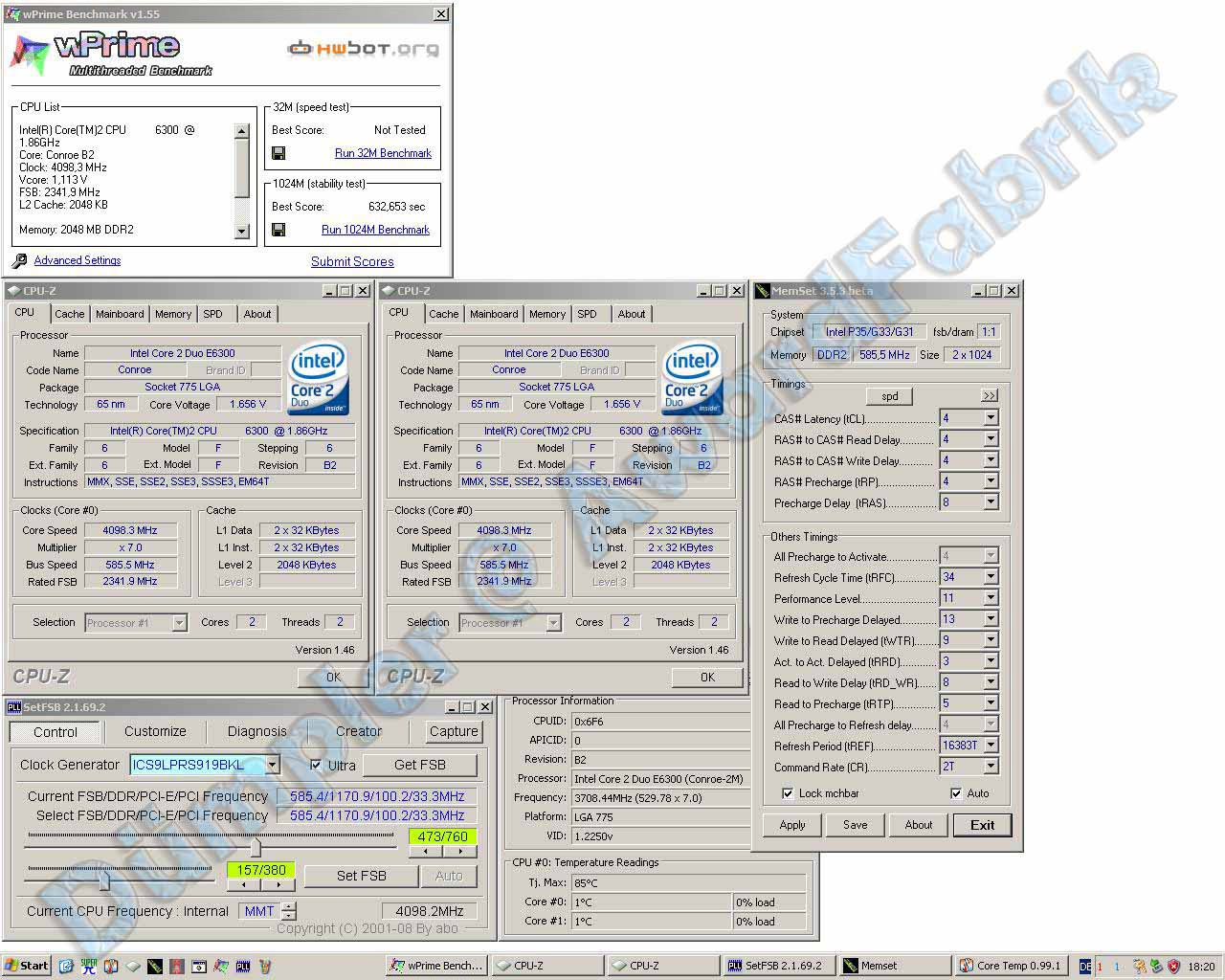This screenshot has height=980, width=1225.
Task: Click the Advanced Settings wrench icon
Action: [19, 260]
